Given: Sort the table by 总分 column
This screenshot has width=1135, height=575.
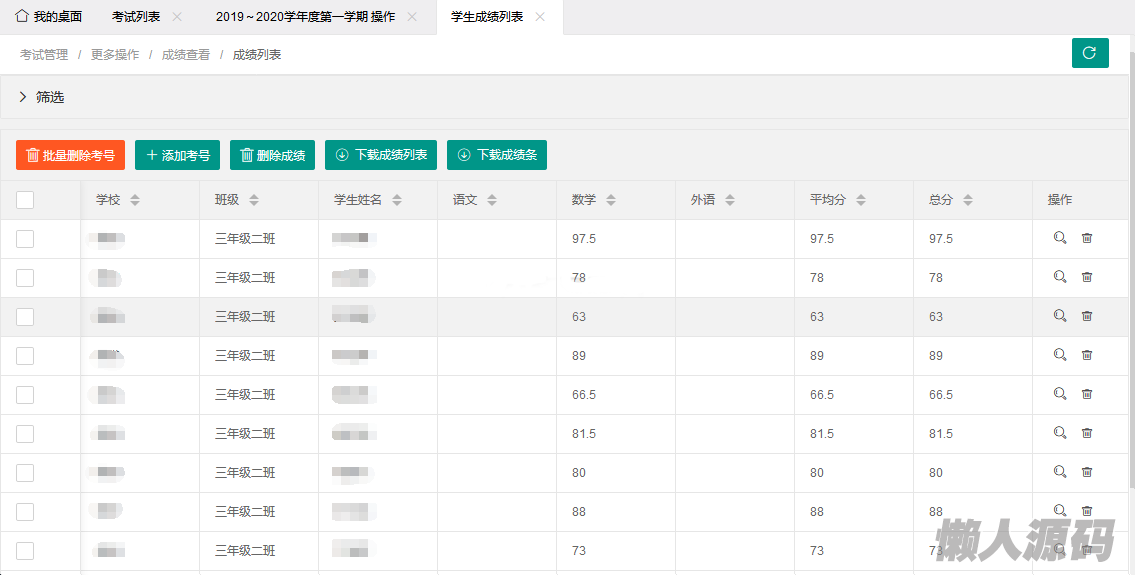Looking at the screenshot, I should 968,200.
